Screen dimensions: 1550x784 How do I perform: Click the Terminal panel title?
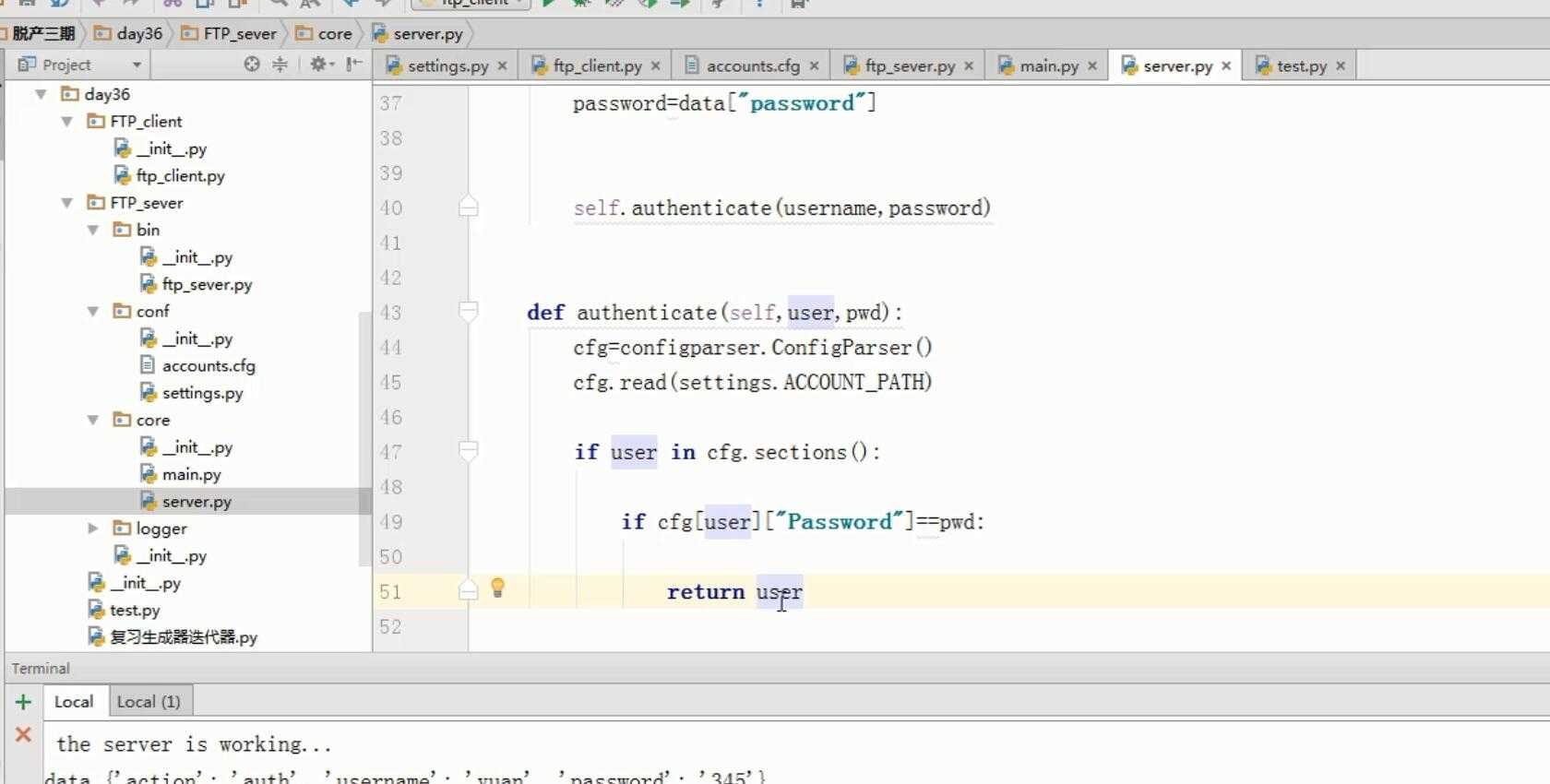click(x=41, y=669)
